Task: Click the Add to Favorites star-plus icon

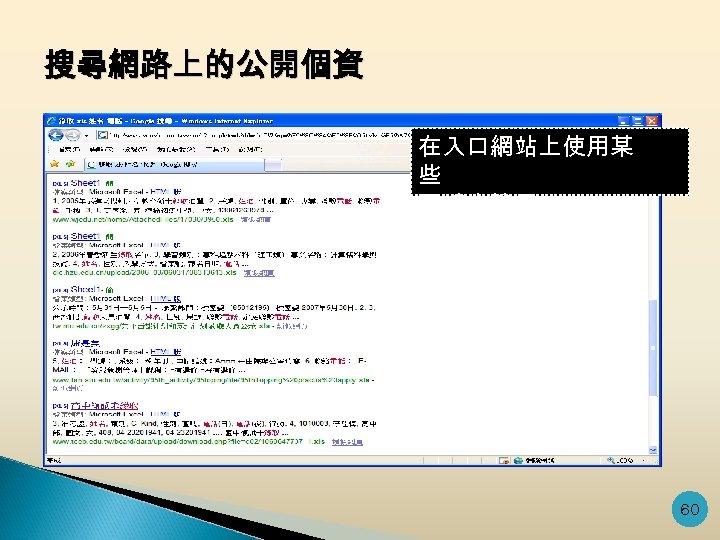Action: tap(70, 164)
